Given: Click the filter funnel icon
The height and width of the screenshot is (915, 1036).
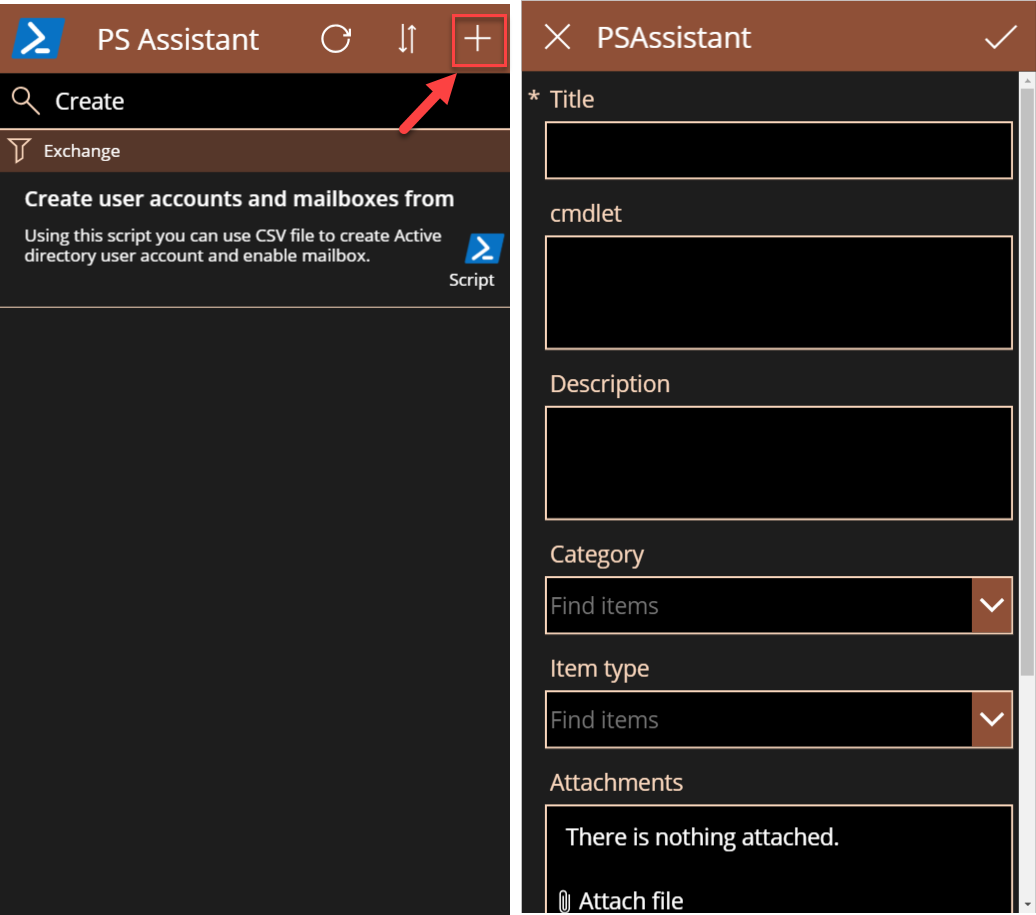Looking at the screenshot, I should 20,151.
